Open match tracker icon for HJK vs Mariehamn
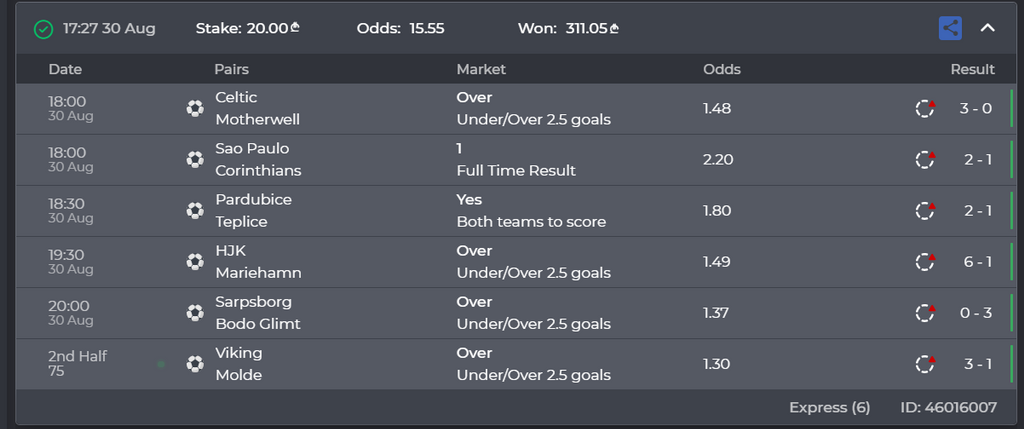 click(x=925, y=262)
